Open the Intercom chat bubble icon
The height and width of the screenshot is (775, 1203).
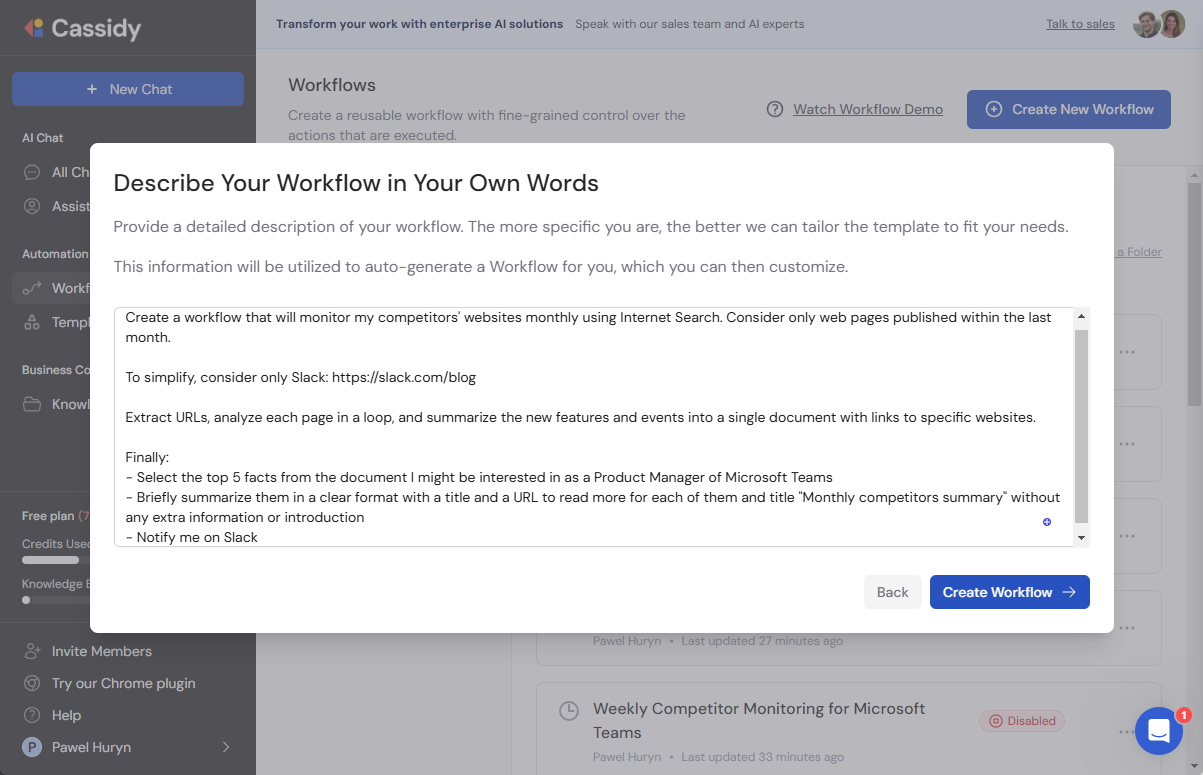click(1158, 730)
